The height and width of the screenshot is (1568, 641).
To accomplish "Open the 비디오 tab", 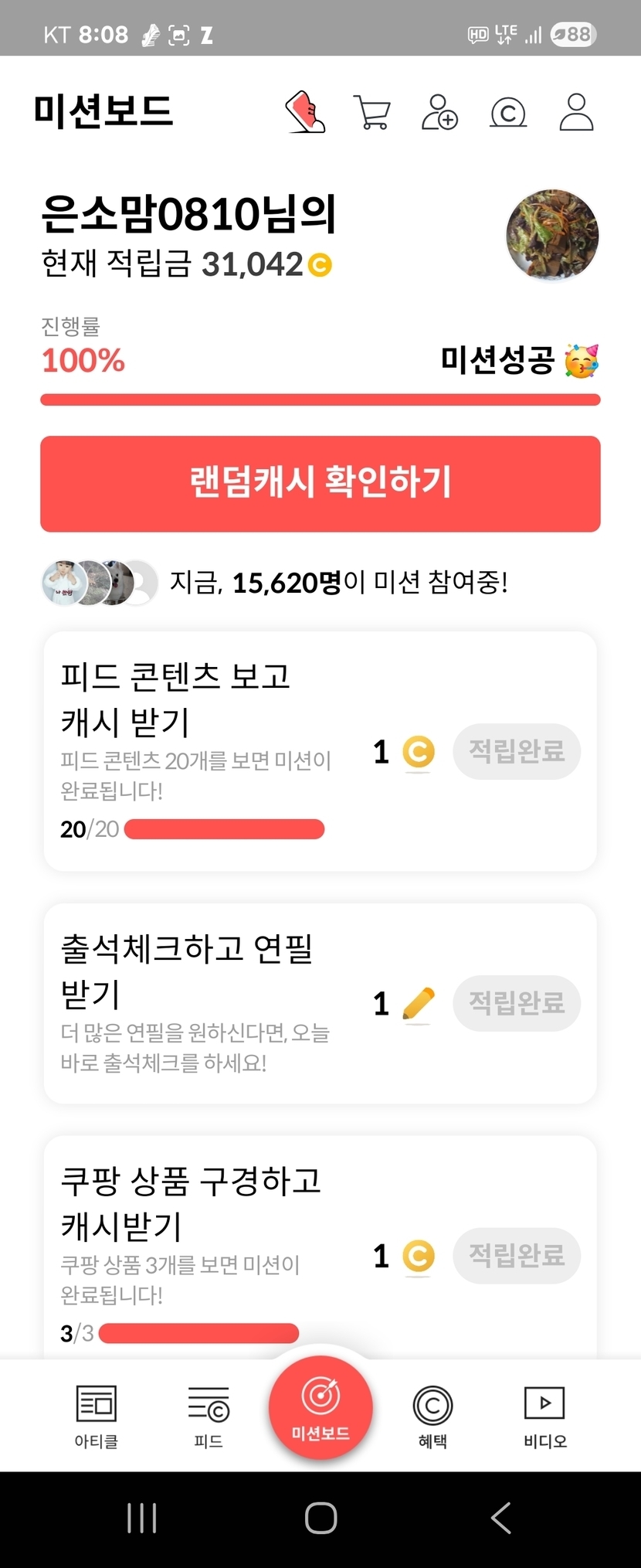I will [x=544, y=1416].
